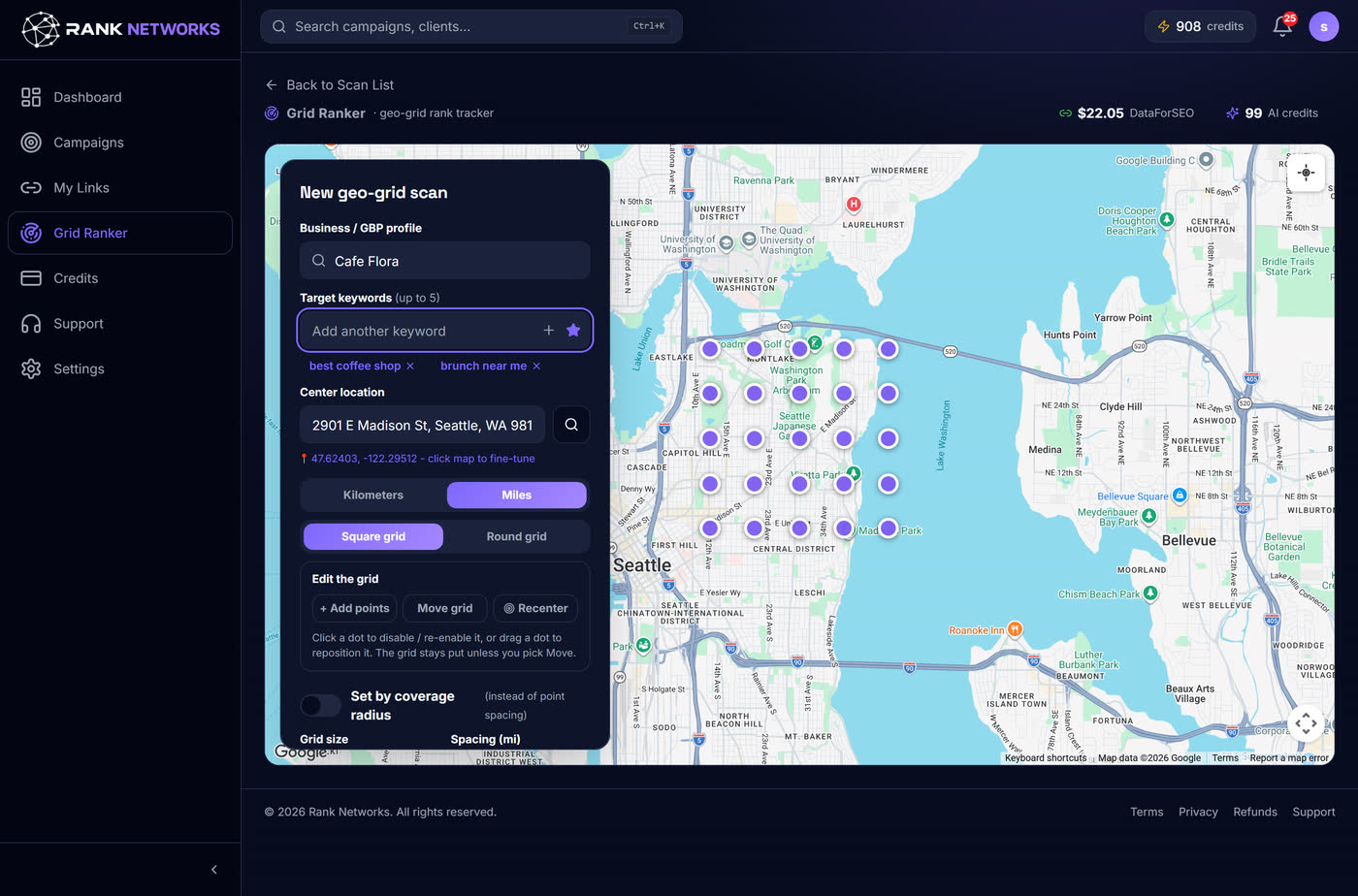Click the Chism Beach Park marker

(1150, 593)
